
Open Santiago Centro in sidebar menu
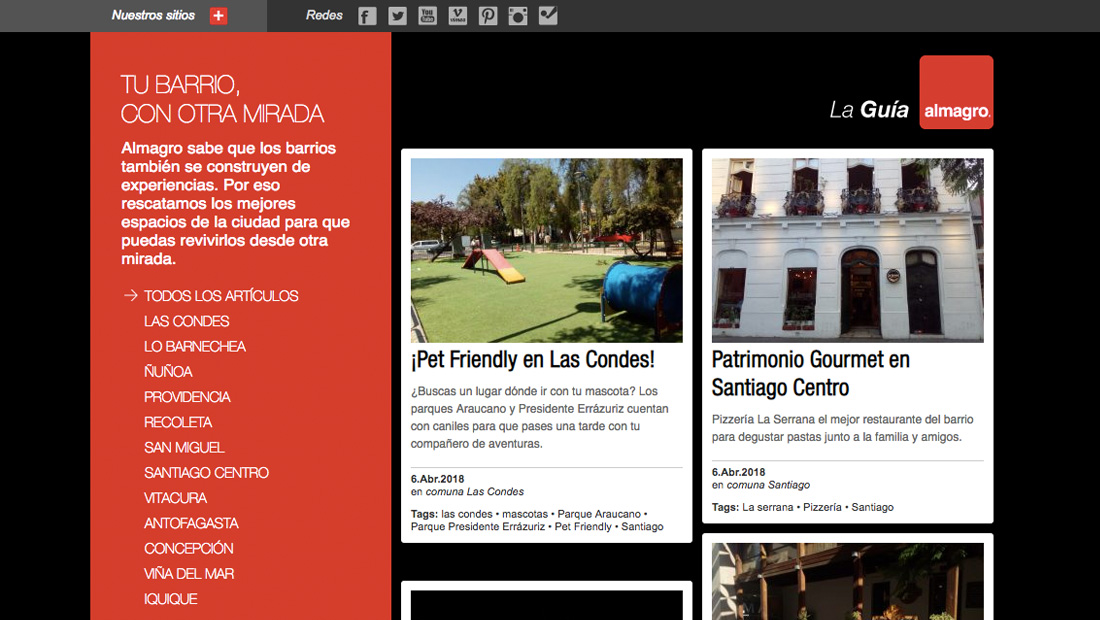coord(206,473)
